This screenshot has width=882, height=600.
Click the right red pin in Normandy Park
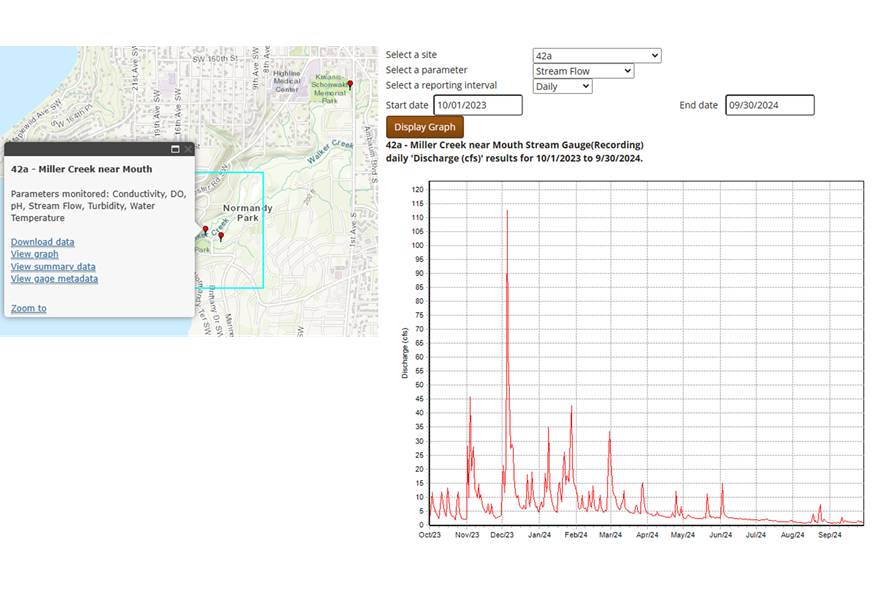(x=221, y=237)
